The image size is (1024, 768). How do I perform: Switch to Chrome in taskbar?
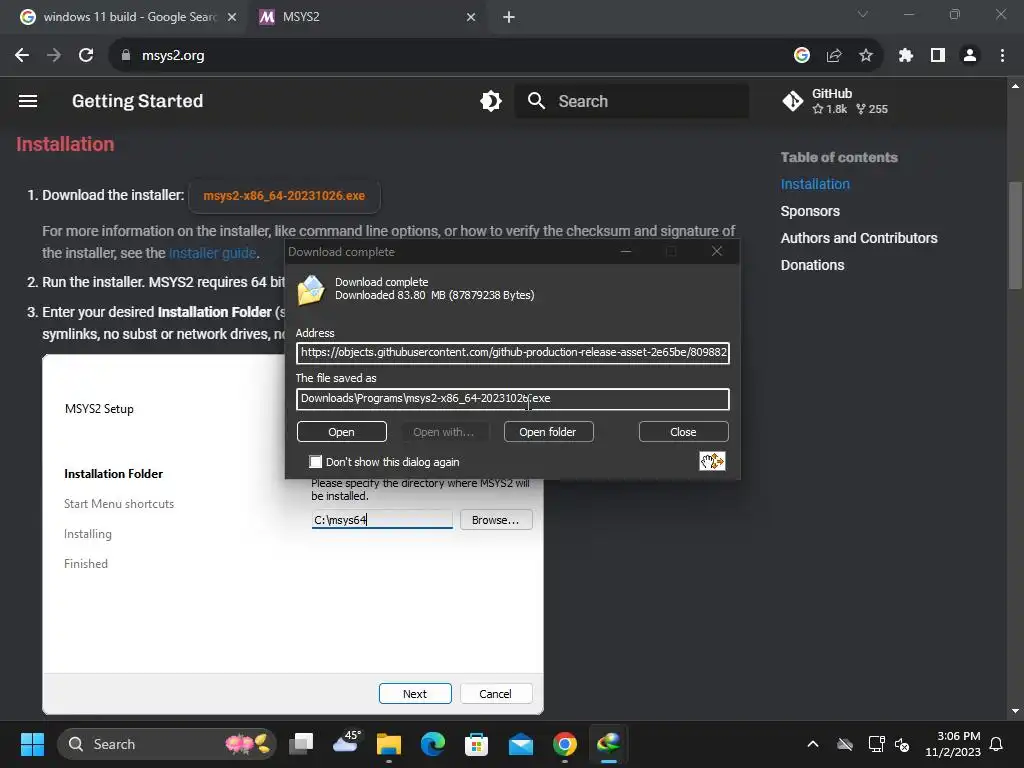pos(565,744)
